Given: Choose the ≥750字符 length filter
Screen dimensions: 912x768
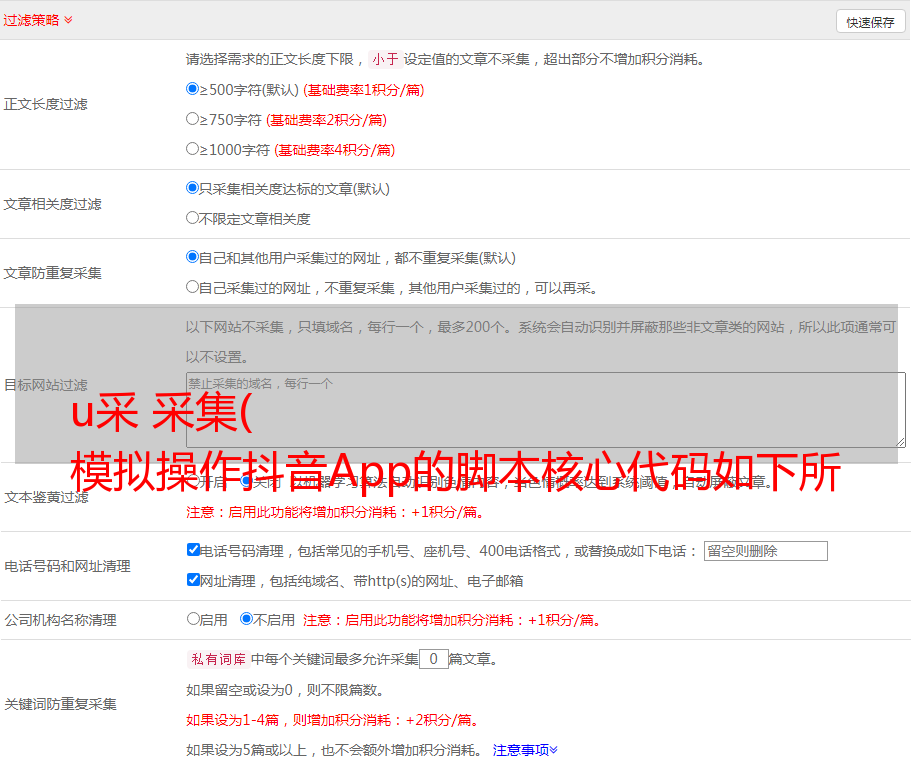Looking at the screenshot, I should (193, 119).
